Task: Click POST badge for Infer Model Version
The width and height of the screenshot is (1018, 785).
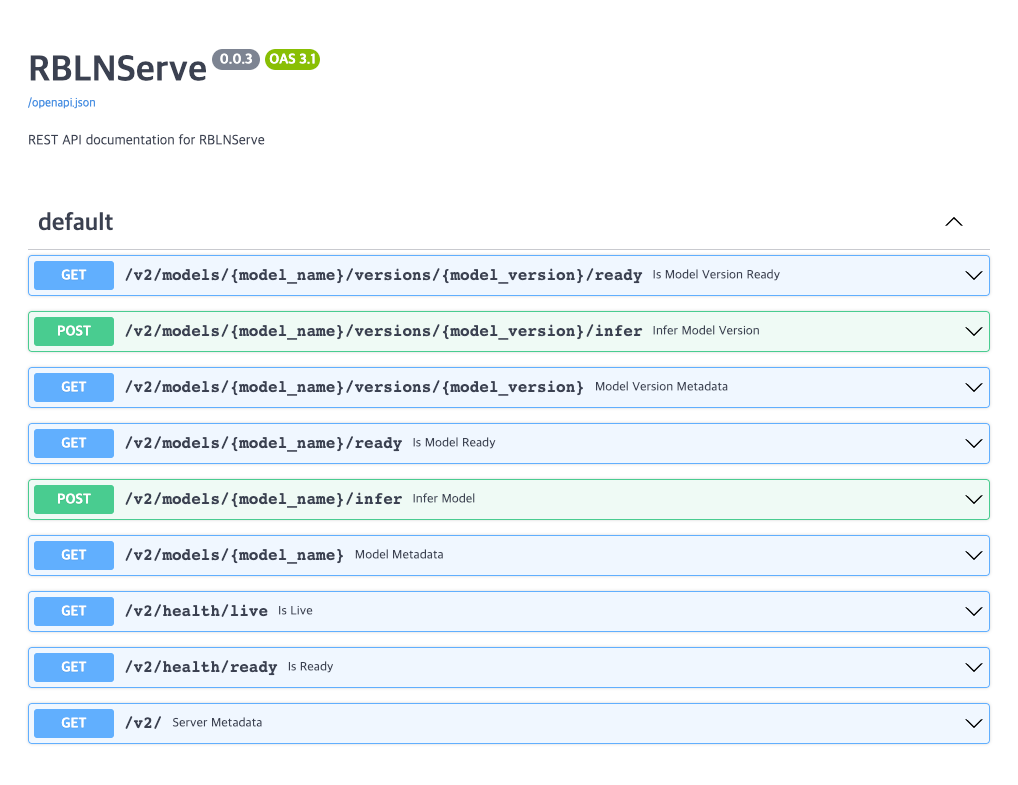Action: click(74, 331)
